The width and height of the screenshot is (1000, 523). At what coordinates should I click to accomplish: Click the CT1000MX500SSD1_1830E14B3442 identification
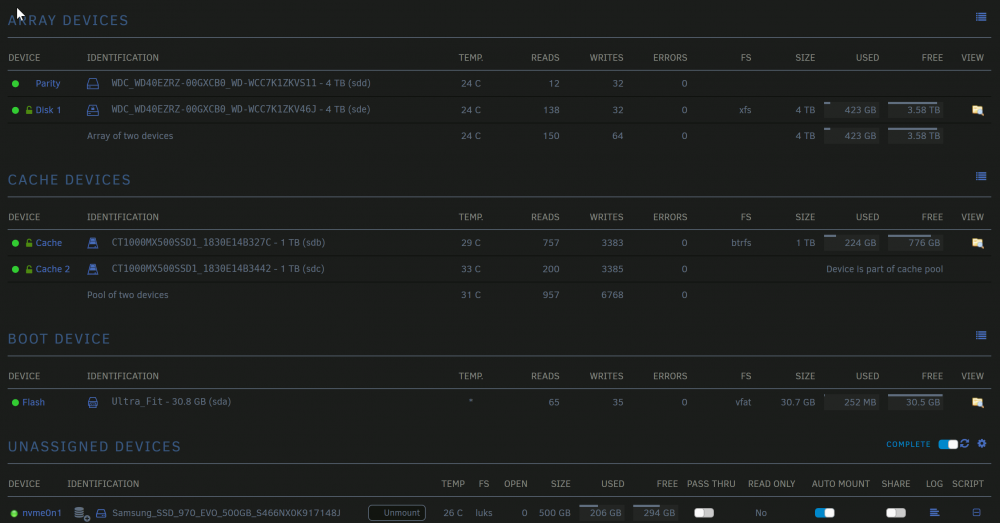[x=218, y=269]
